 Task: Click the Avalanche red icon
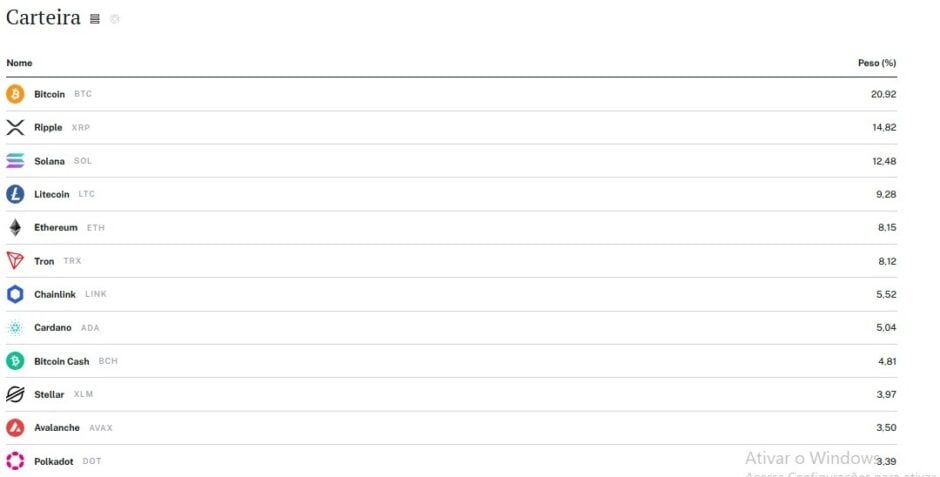[15, 428]
